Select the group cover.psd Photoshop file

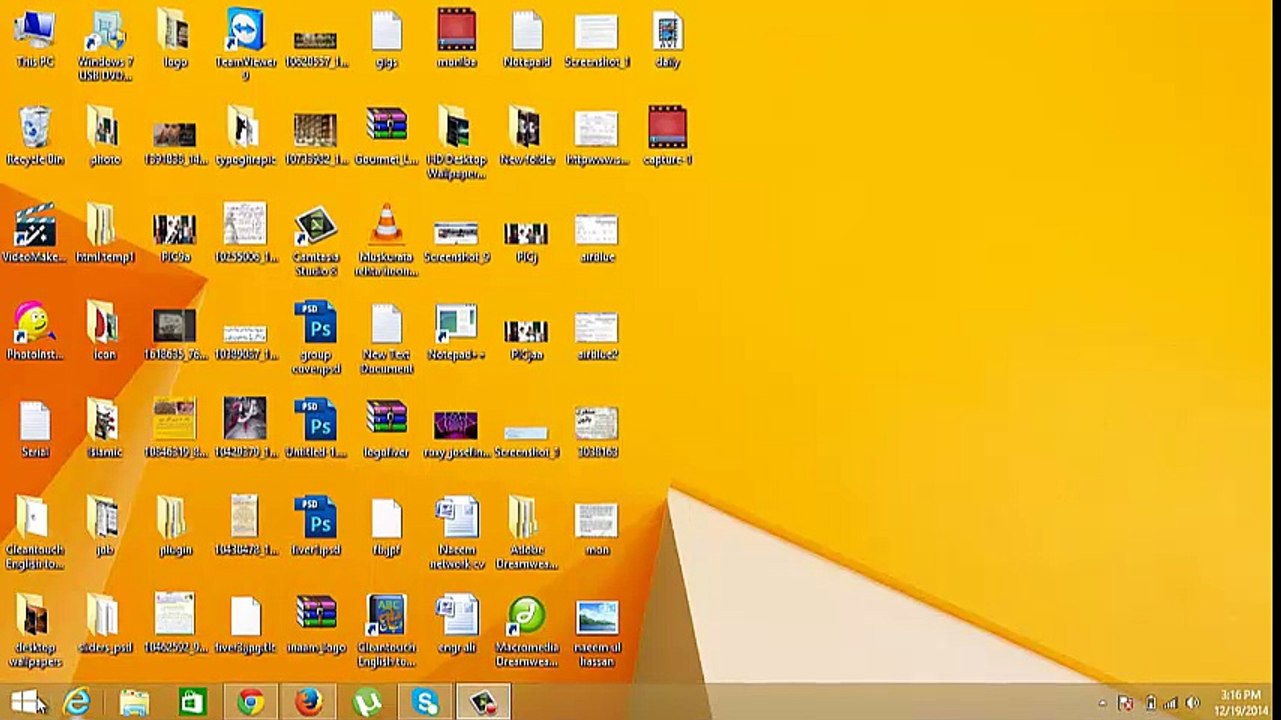(316, 338)
